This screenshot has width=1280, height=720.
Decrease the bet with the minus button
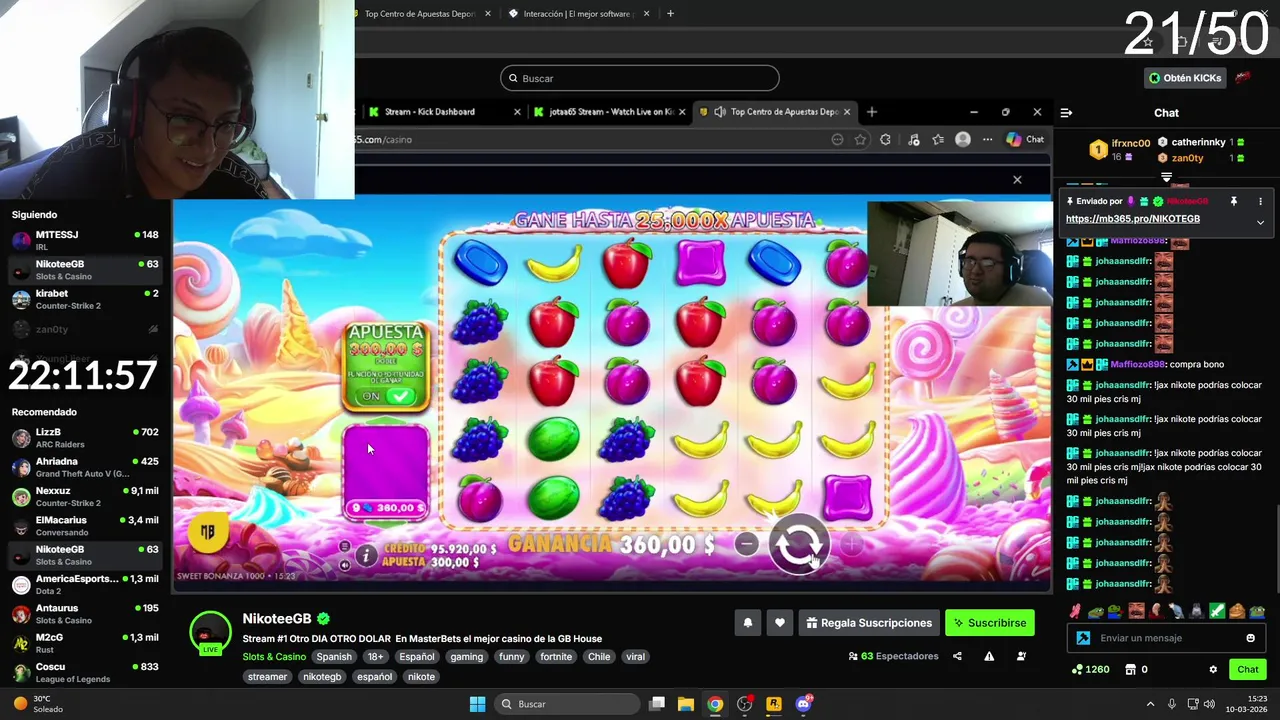[746, 544]
